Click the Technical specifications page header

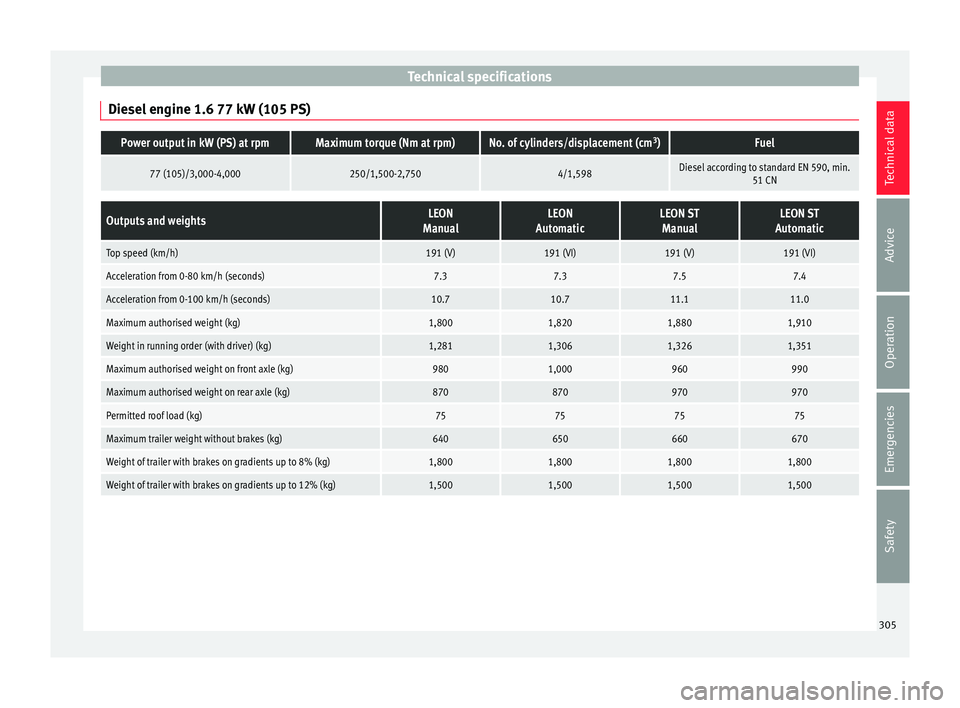coord(479,77)
